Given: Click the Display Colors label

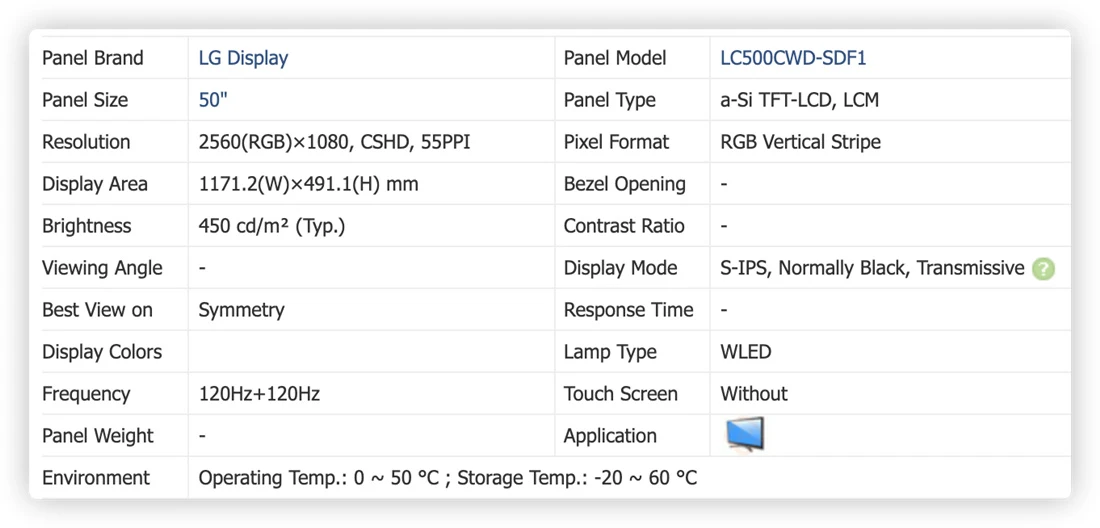Looking at the screenshot, I should click(102, 352).
